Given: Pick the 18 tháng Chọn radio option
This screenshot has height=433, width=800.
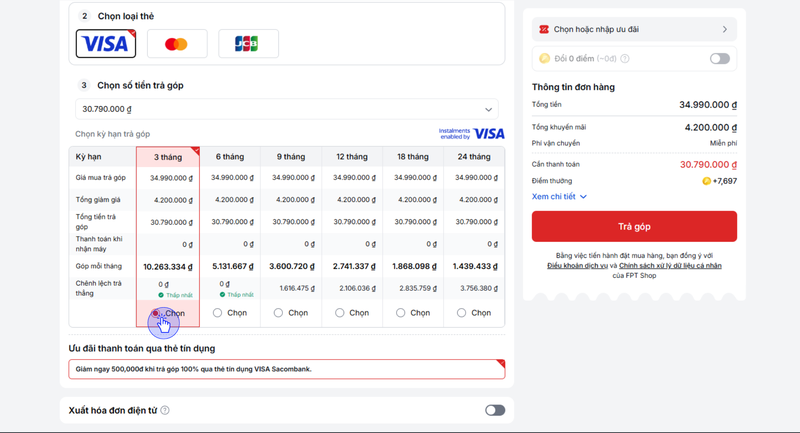Looking at the screenshot, I should tap(401, 313).
